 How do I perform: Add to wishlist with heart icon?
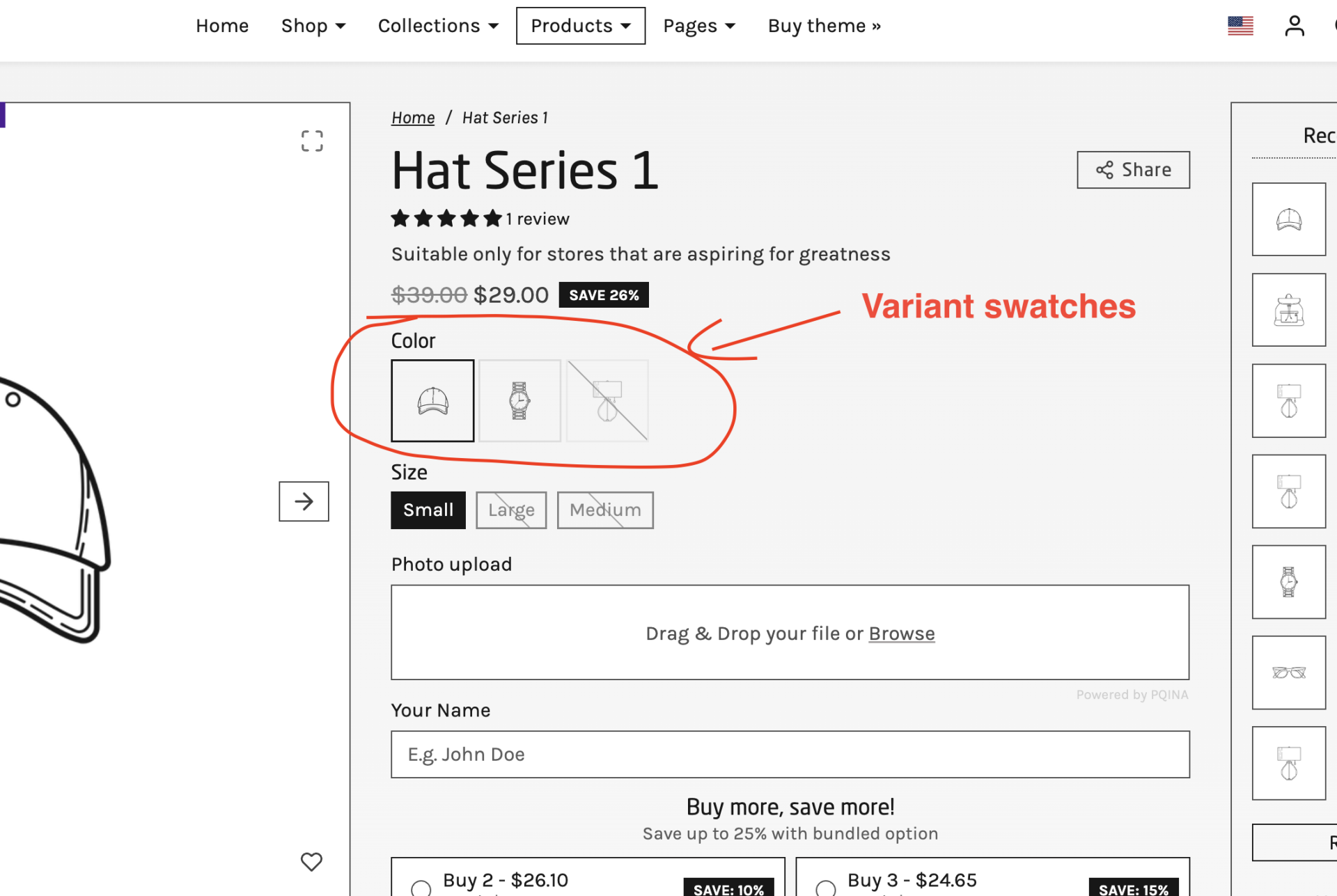click(x=311, y=862)
